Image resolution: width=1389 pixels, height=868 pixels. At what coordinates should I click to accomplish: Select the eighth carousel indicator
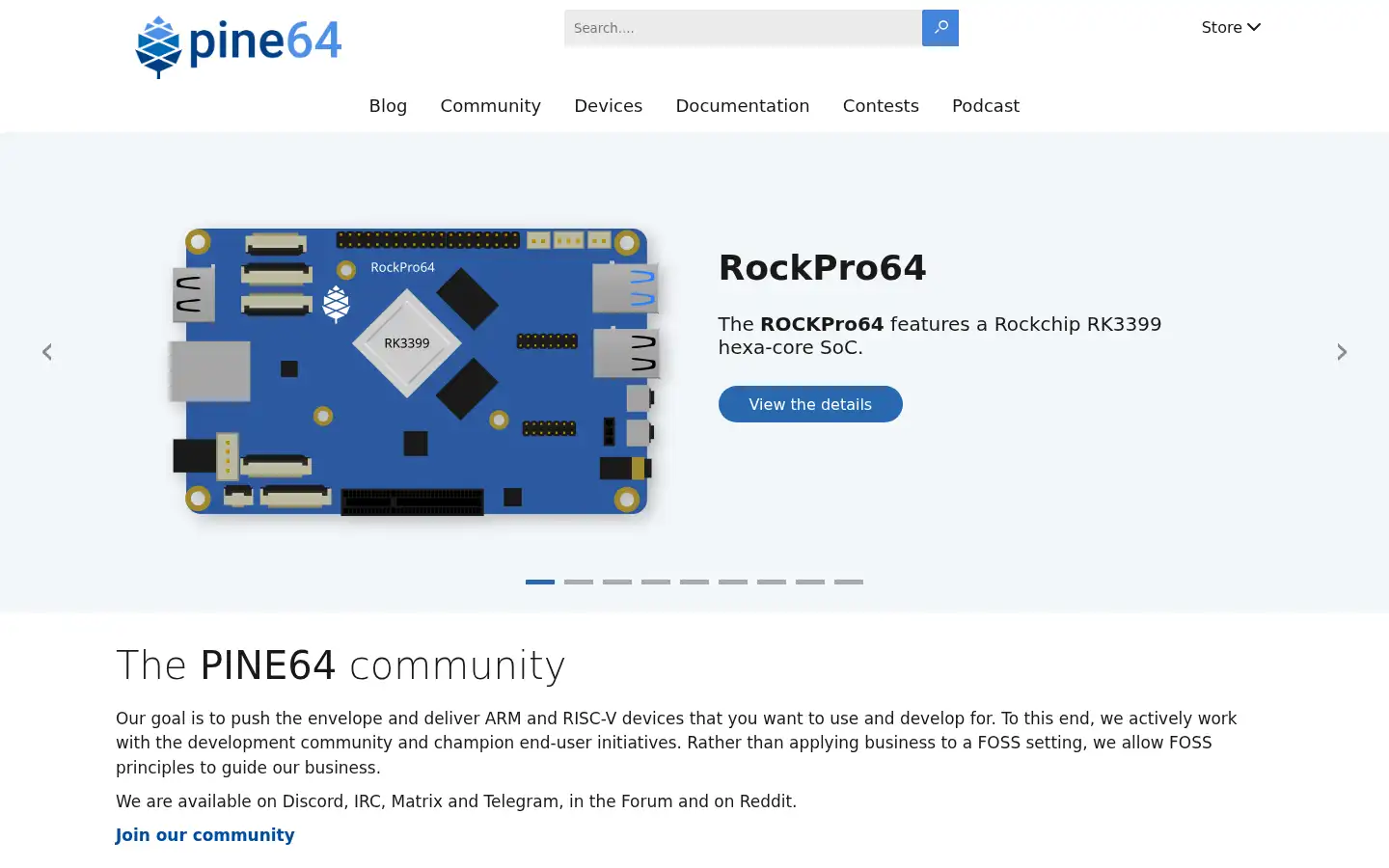coord(810,582)
